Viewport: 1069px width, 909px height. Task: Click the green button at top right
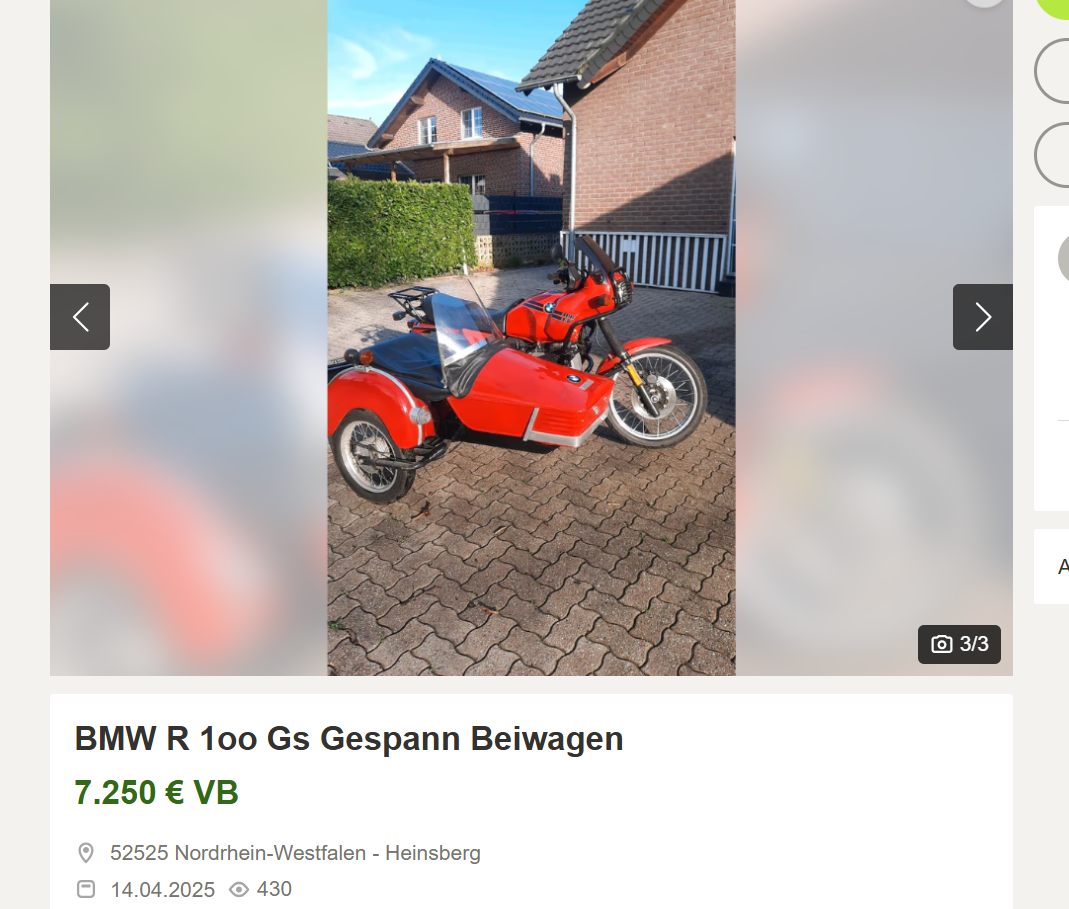click(1053, 7)
